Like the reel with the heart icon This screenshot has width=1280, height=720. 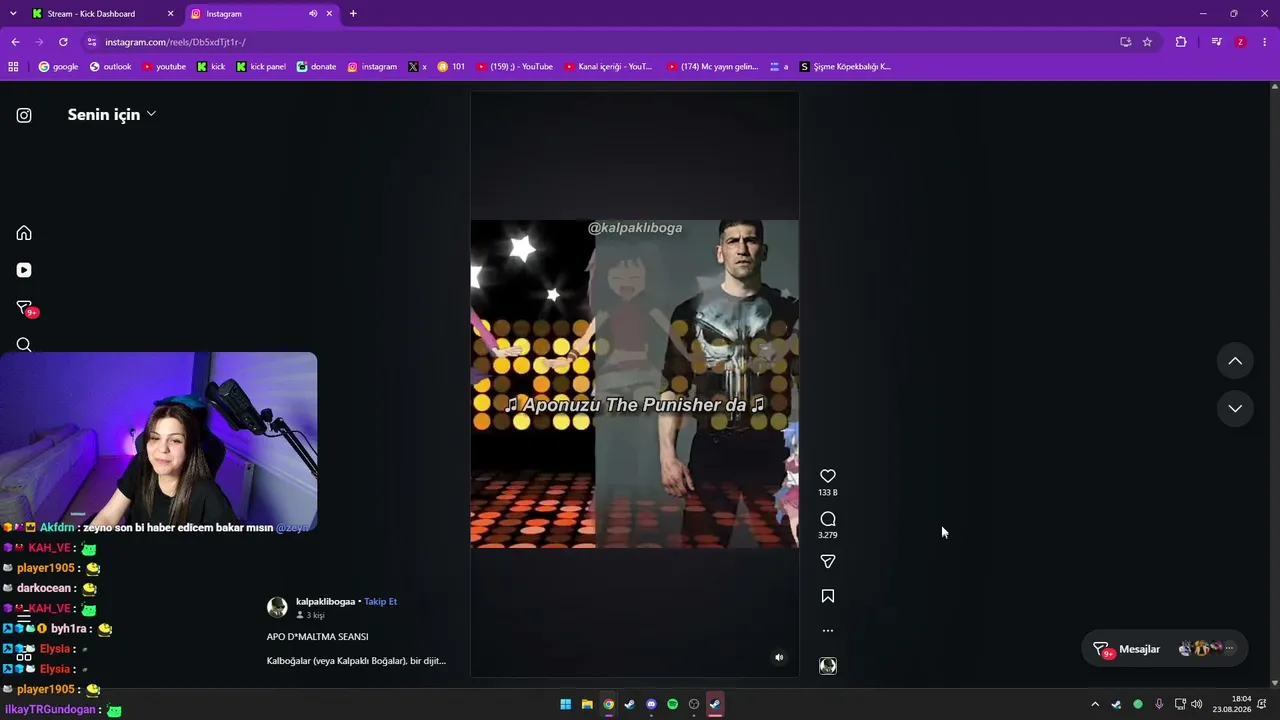pyautogui.click(x=828, y=476)
